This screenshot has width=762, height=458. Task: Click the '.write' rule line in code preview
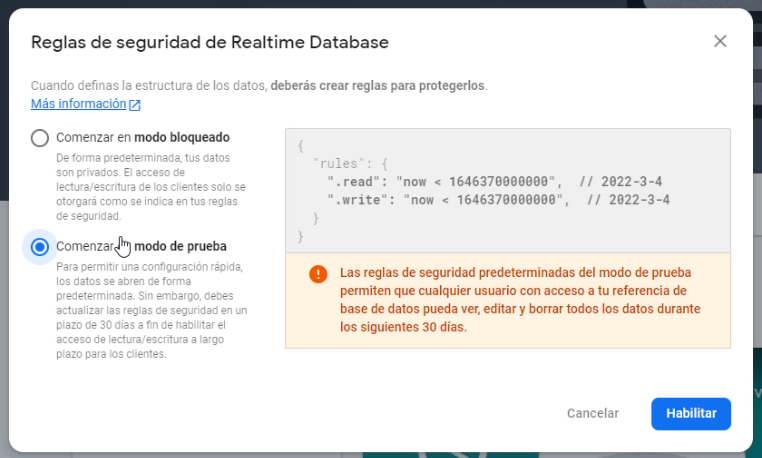tap(498, 200)
